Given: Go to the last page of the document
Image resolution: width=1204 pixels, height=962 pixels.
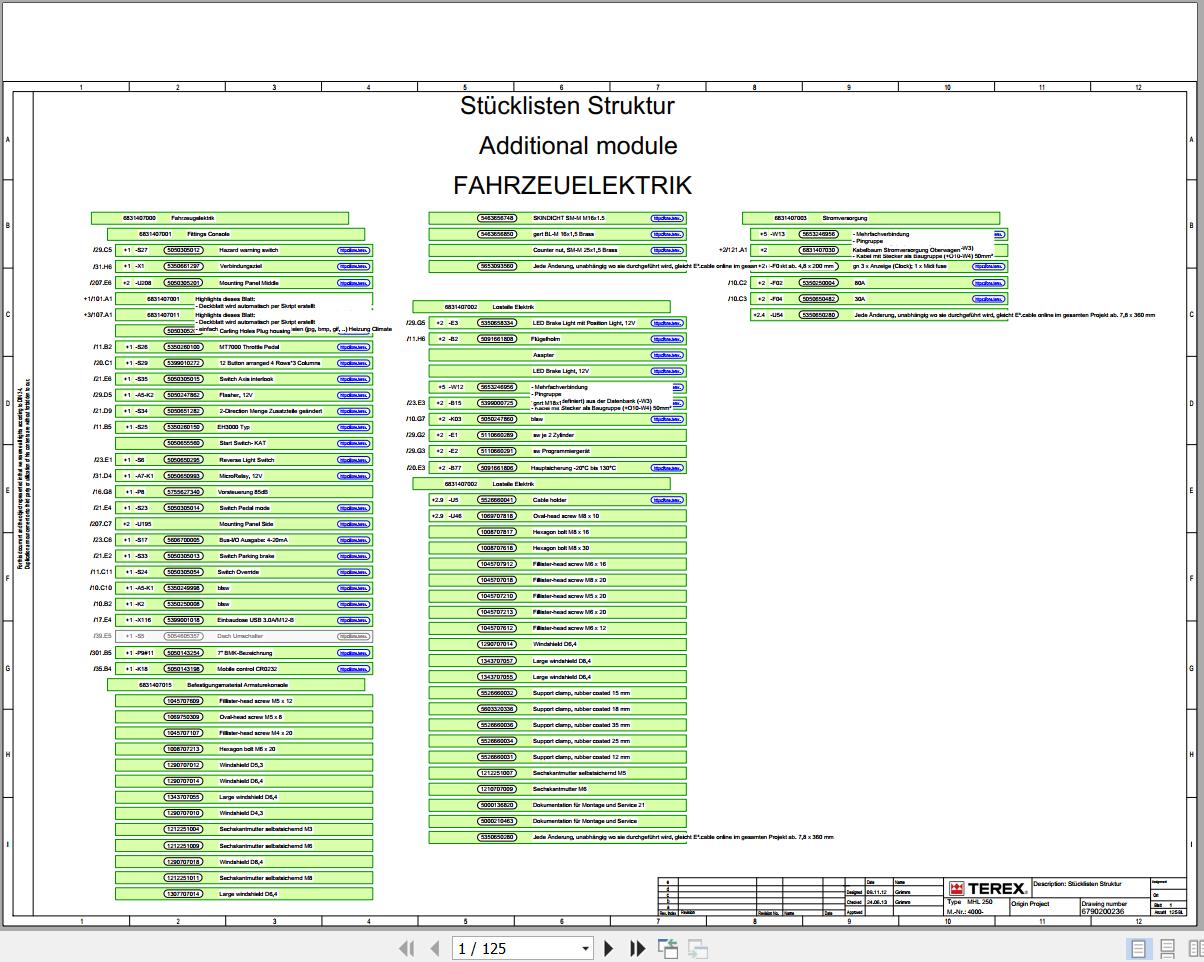Looking at the screenshot, I should [x=637, y=948].
